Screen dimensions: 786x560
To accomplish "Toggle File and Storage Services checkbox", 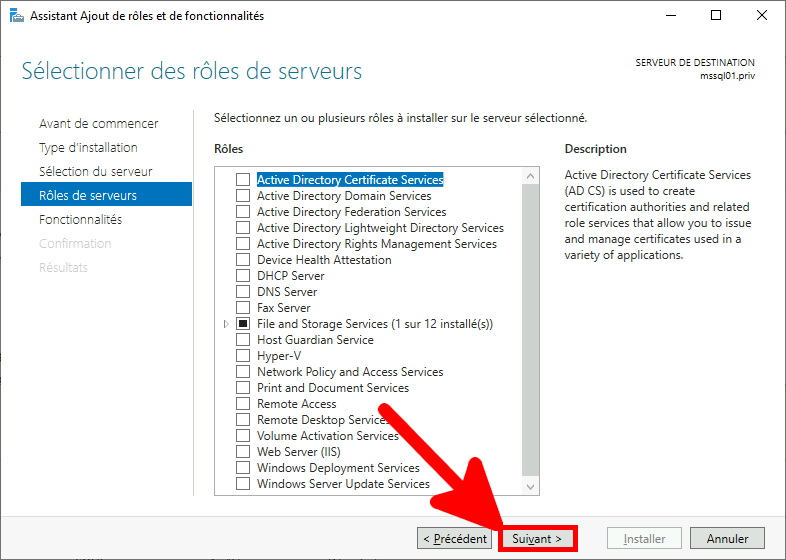I will click(x=243, y=324).
